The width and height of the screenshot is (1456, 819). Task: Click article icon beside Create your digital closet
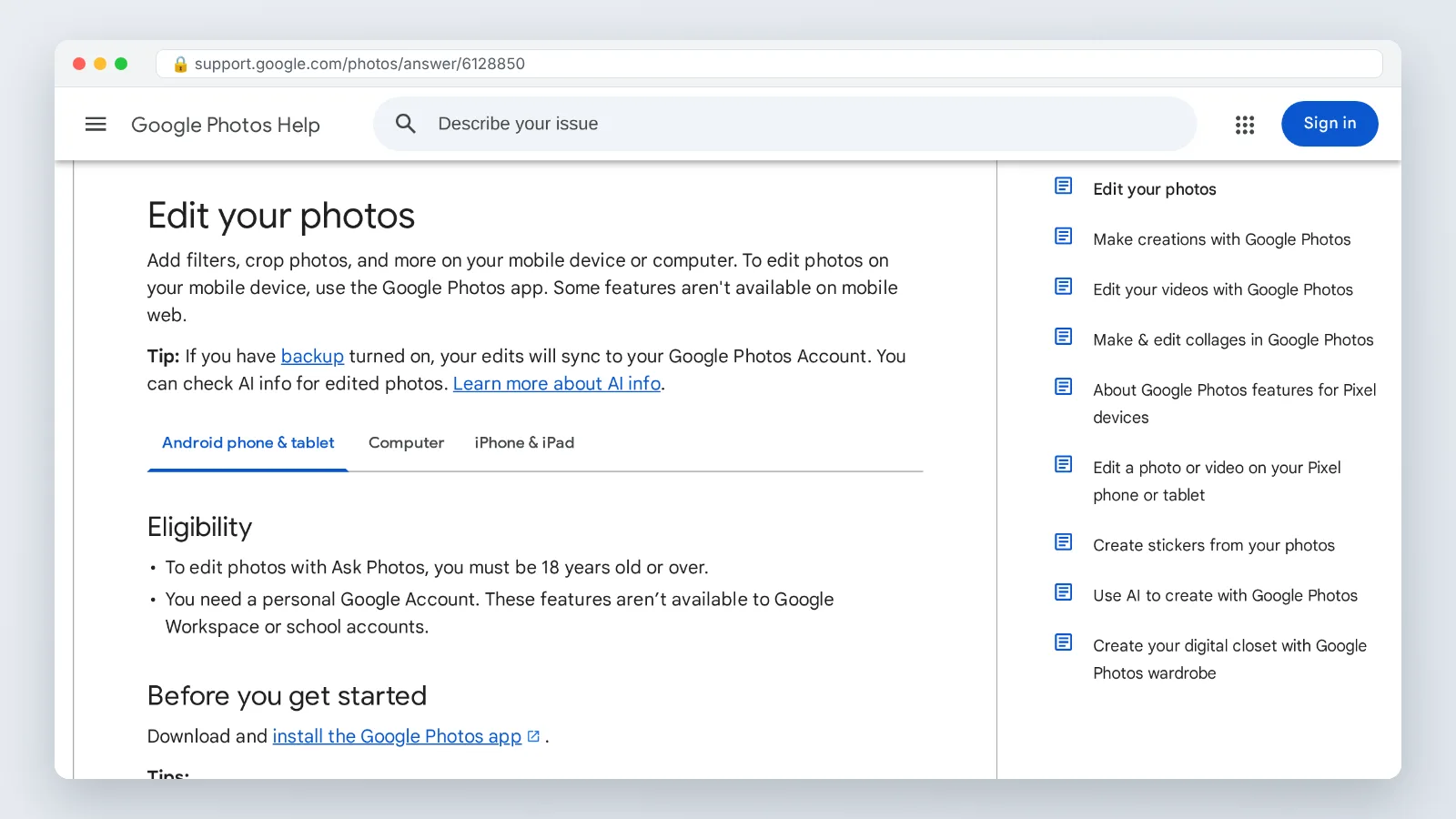(1063, 642)
